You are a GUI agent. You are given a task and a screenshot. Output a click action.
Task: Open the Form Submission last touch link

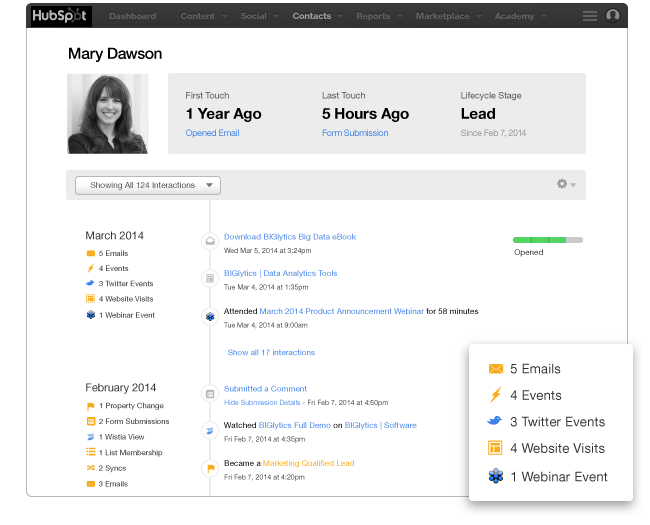tap(355, 133)
